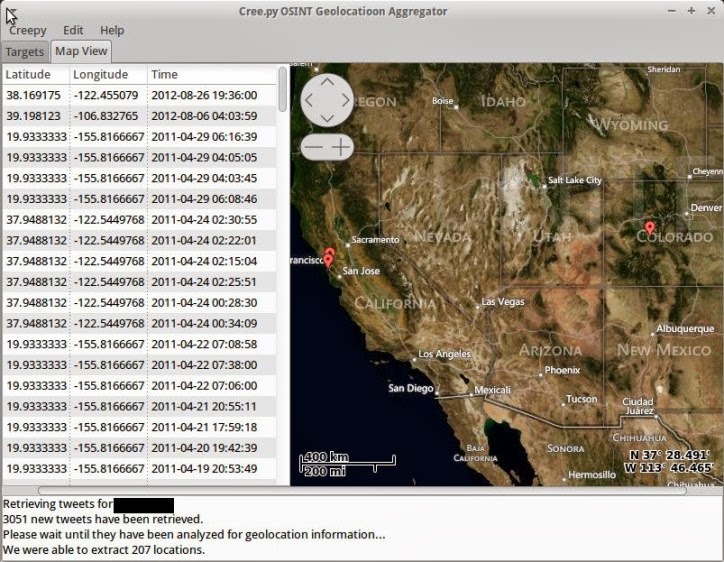Maximize the Cree.py window with the plus button
This screenshot has height=562, width=724.
tap(691, 11)
